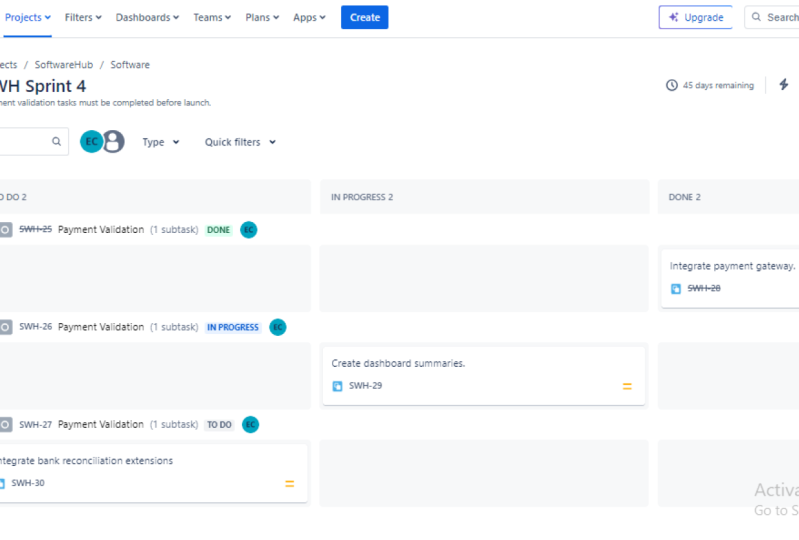Click the EC assignee avatar on SWH-25
Viewport: 799px width, 540px height.
point(249,230)
